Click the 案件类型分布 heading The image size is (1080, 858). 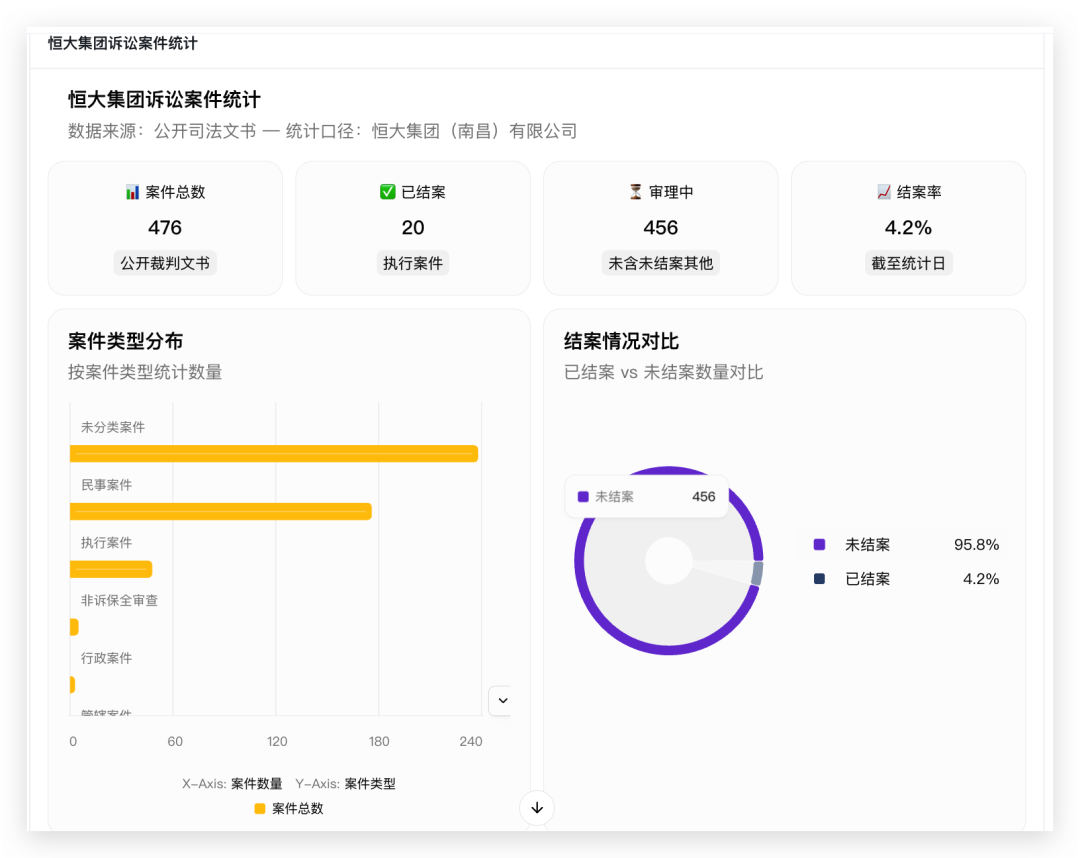click(x=125, y=342)
